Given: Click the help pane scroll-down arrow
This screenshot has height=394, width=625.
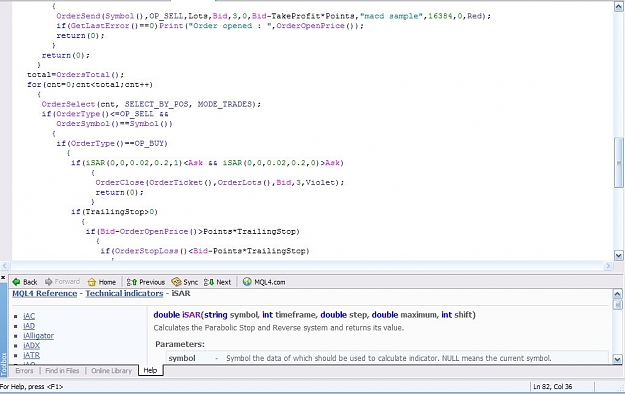Looking at the screenshot, I should [x=617, y=359].
